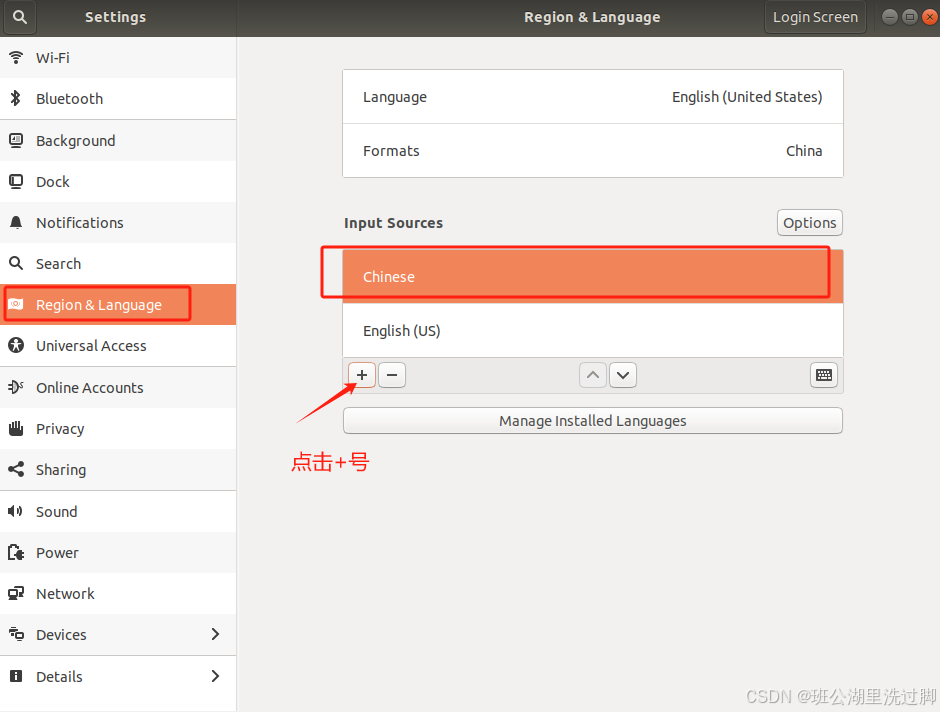
Task: Click the Region & Language sidebar label
Action: 99,305
